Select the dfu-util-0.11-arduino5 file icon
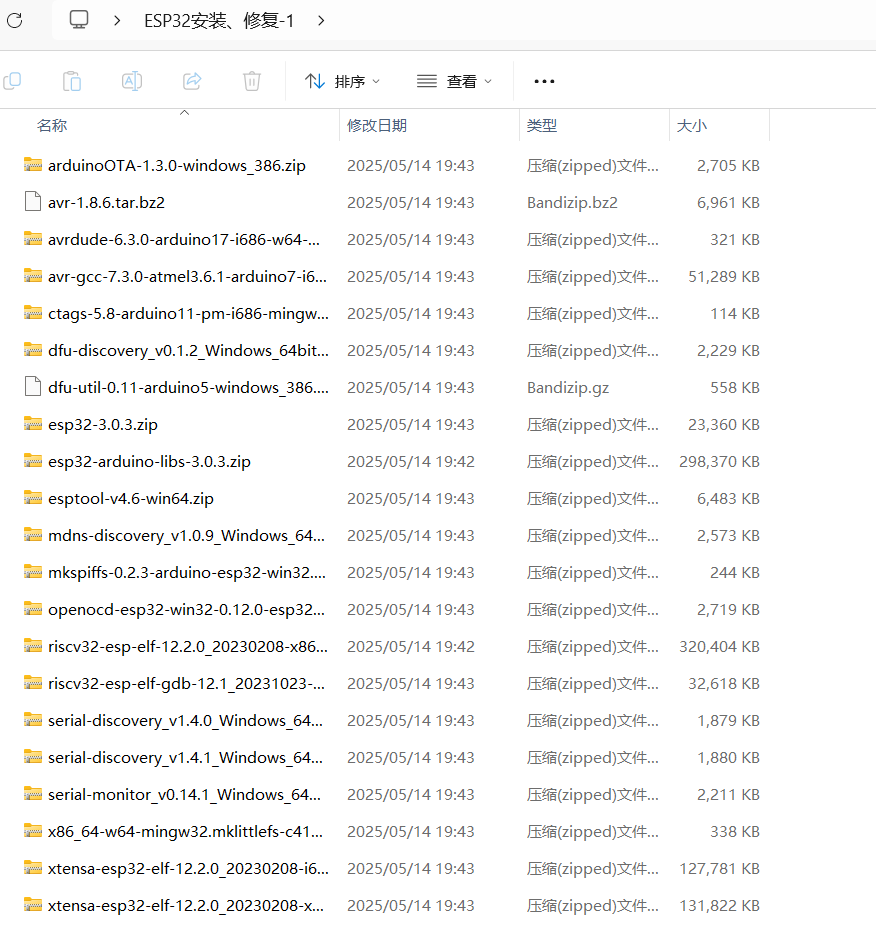This screenshot has width=876, height=938. (33, 386)
